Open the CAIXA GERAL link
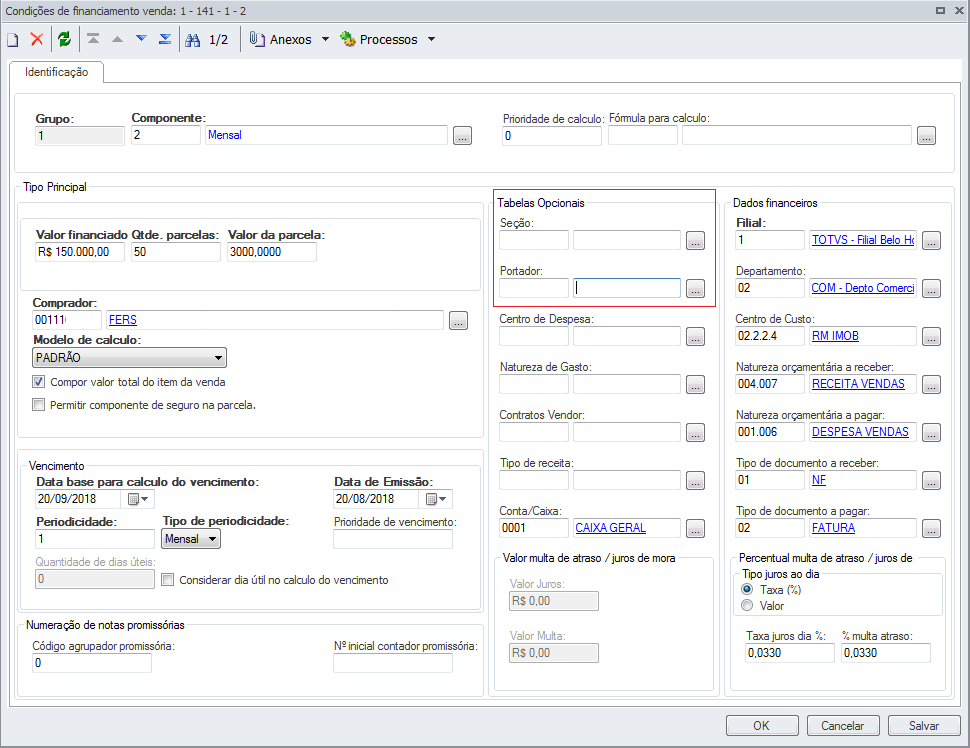970x748 pixels. [x=611, y=528]
